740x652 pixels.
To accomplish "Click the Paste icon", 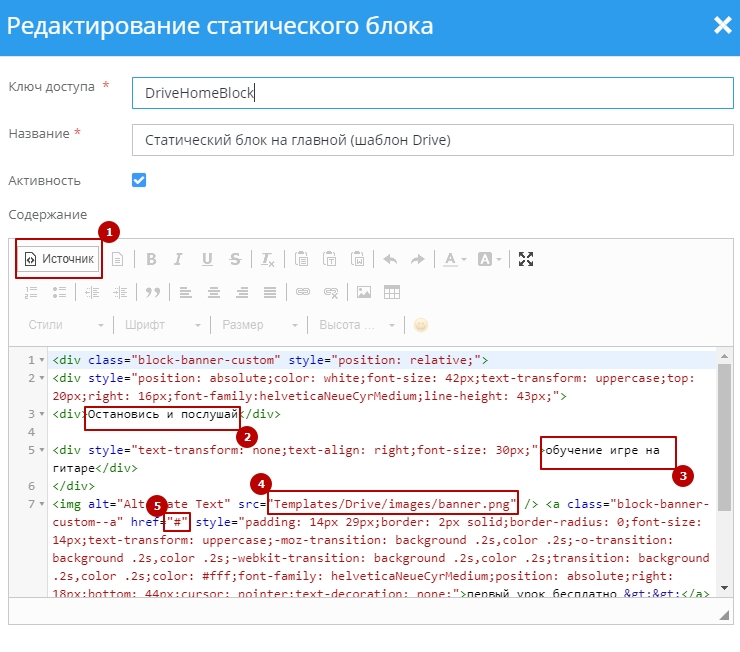I will (301, 259).
